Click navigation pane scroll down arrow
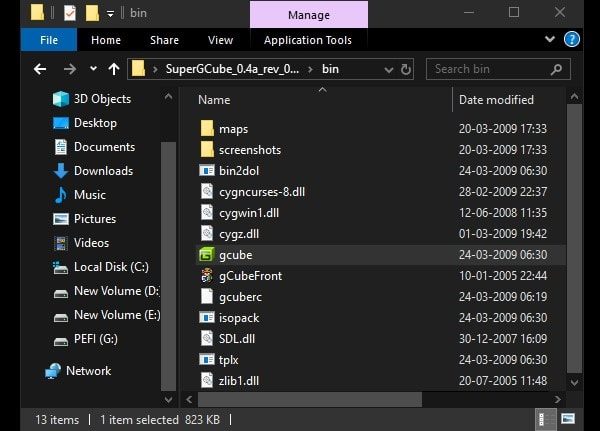 [x=168, y=400]
